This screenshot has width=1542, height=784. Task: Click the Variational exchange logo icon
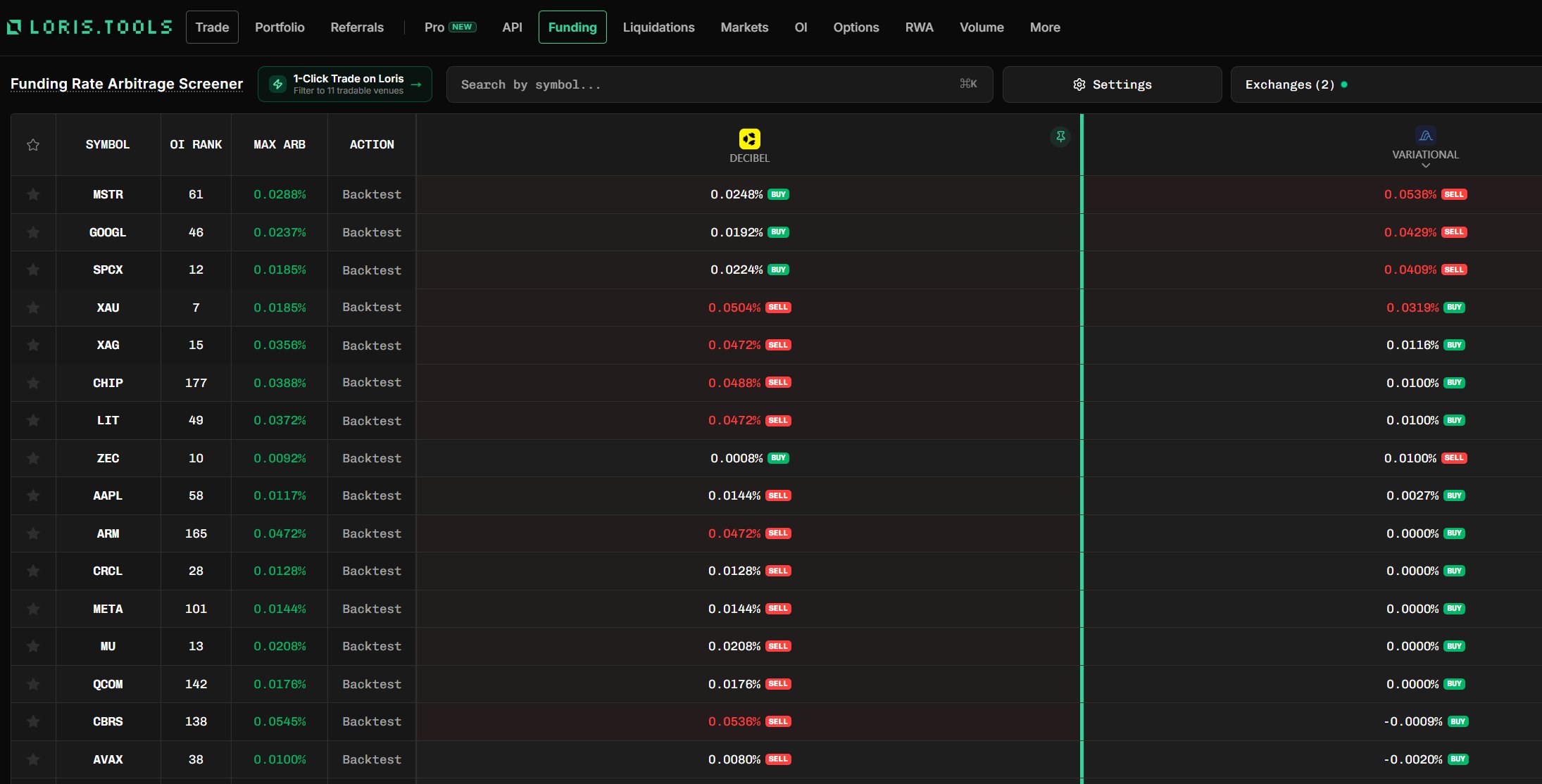(1425, 135)
